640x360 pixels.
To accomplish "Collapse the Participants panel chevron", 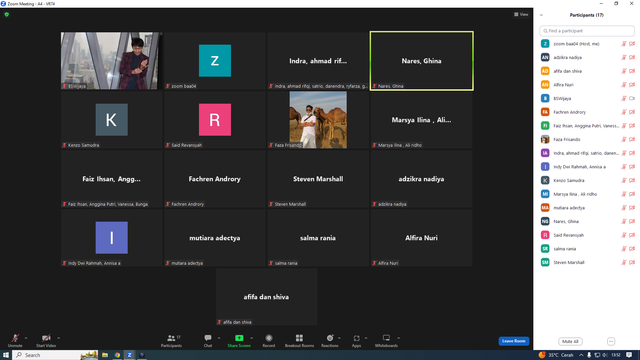I will point(541,15).
